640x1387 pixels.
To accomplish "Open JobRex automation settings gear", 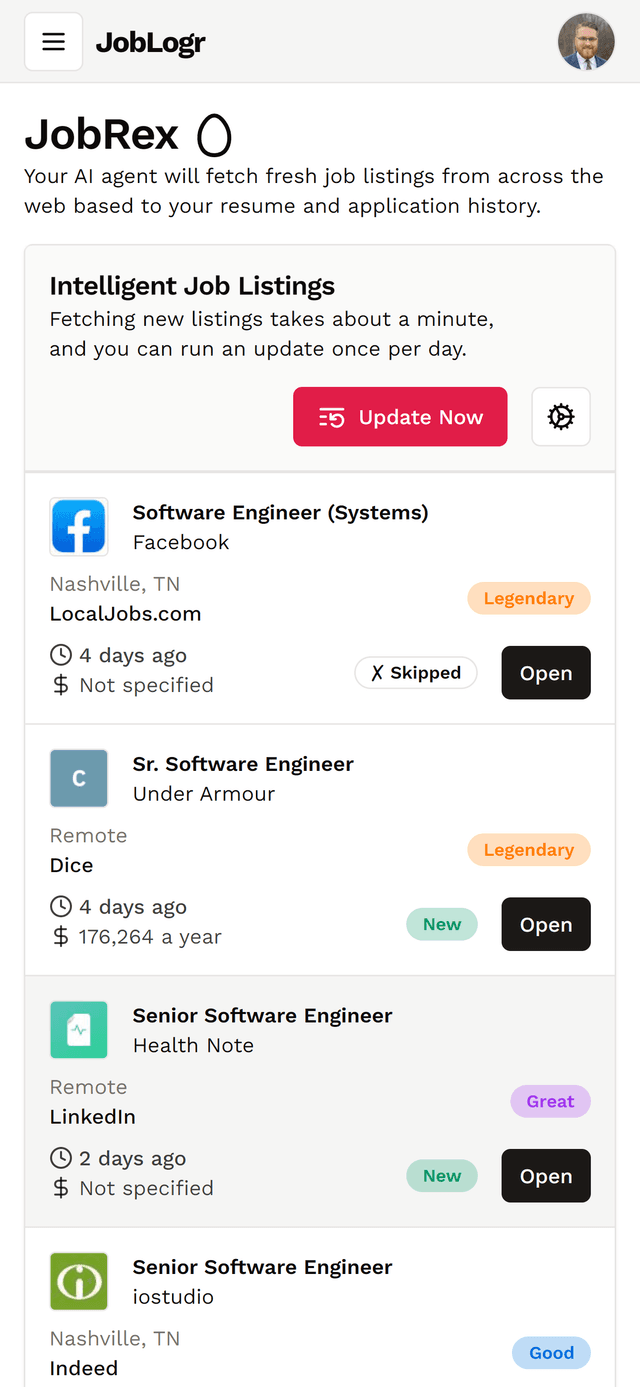I will (561, 417).
